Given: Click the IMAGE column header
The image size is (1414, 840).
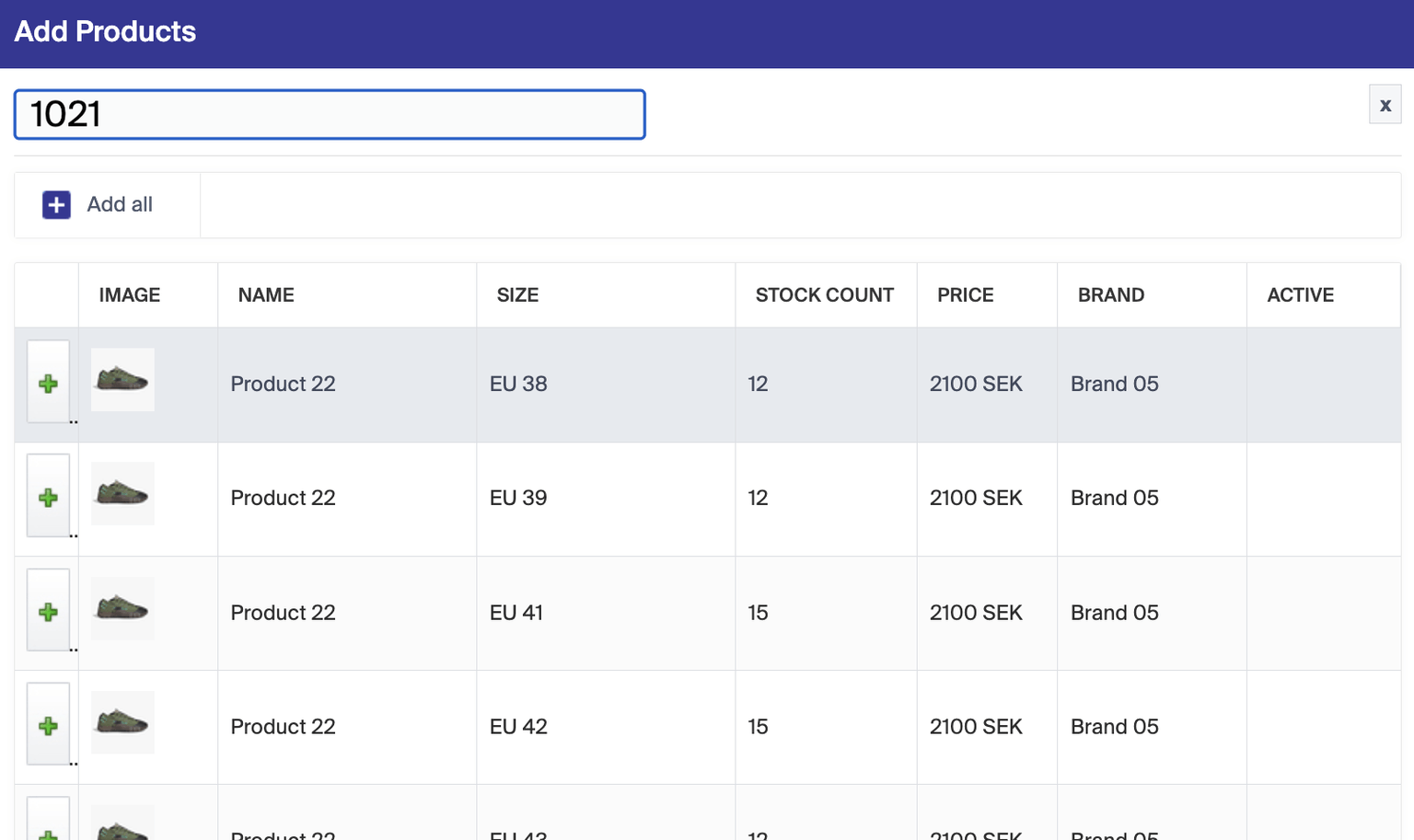Looking at the screenshot, I should tap(129, 295).
